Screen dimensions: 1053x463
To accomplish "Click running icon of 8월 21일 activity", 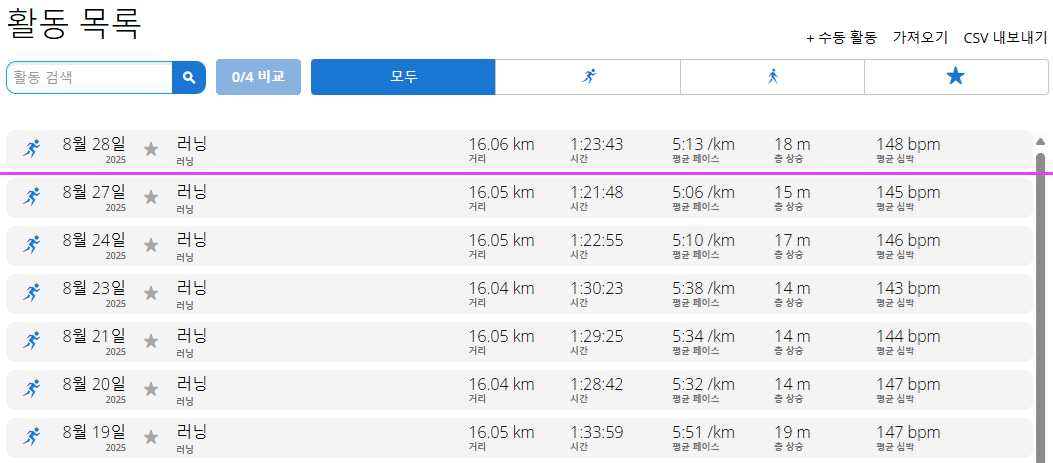I will coord(31,341).
